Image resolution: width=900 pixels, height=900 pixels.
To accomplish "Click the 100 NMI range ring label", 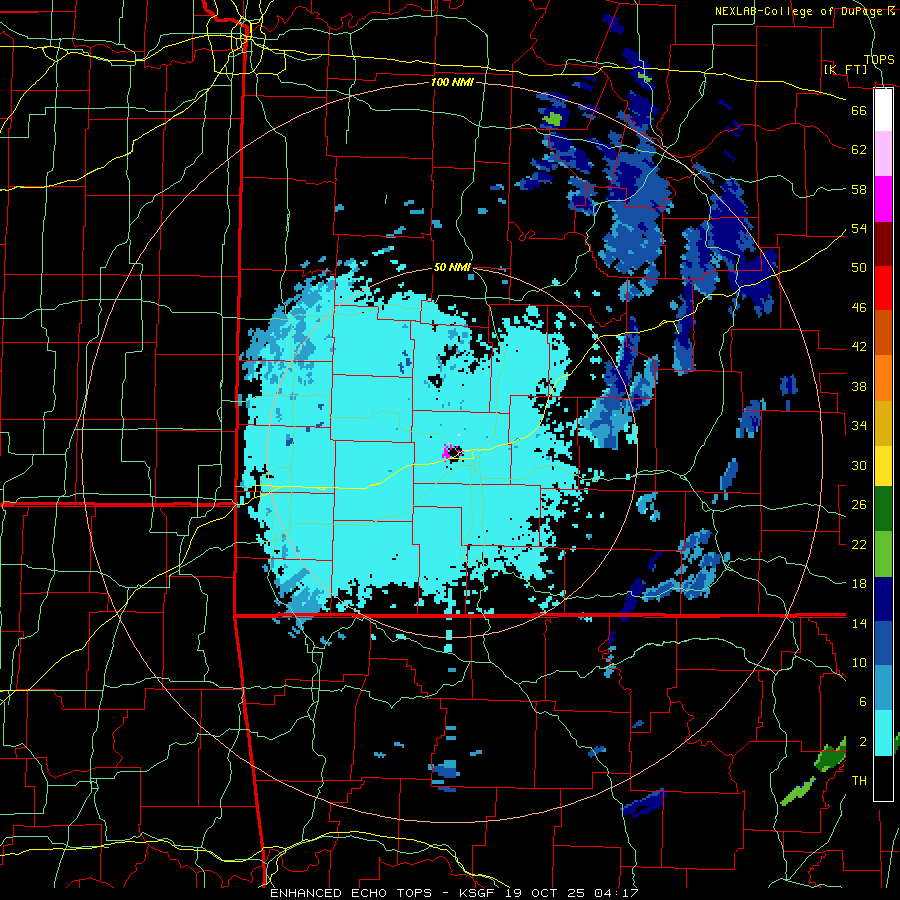I will coord(452,82).
